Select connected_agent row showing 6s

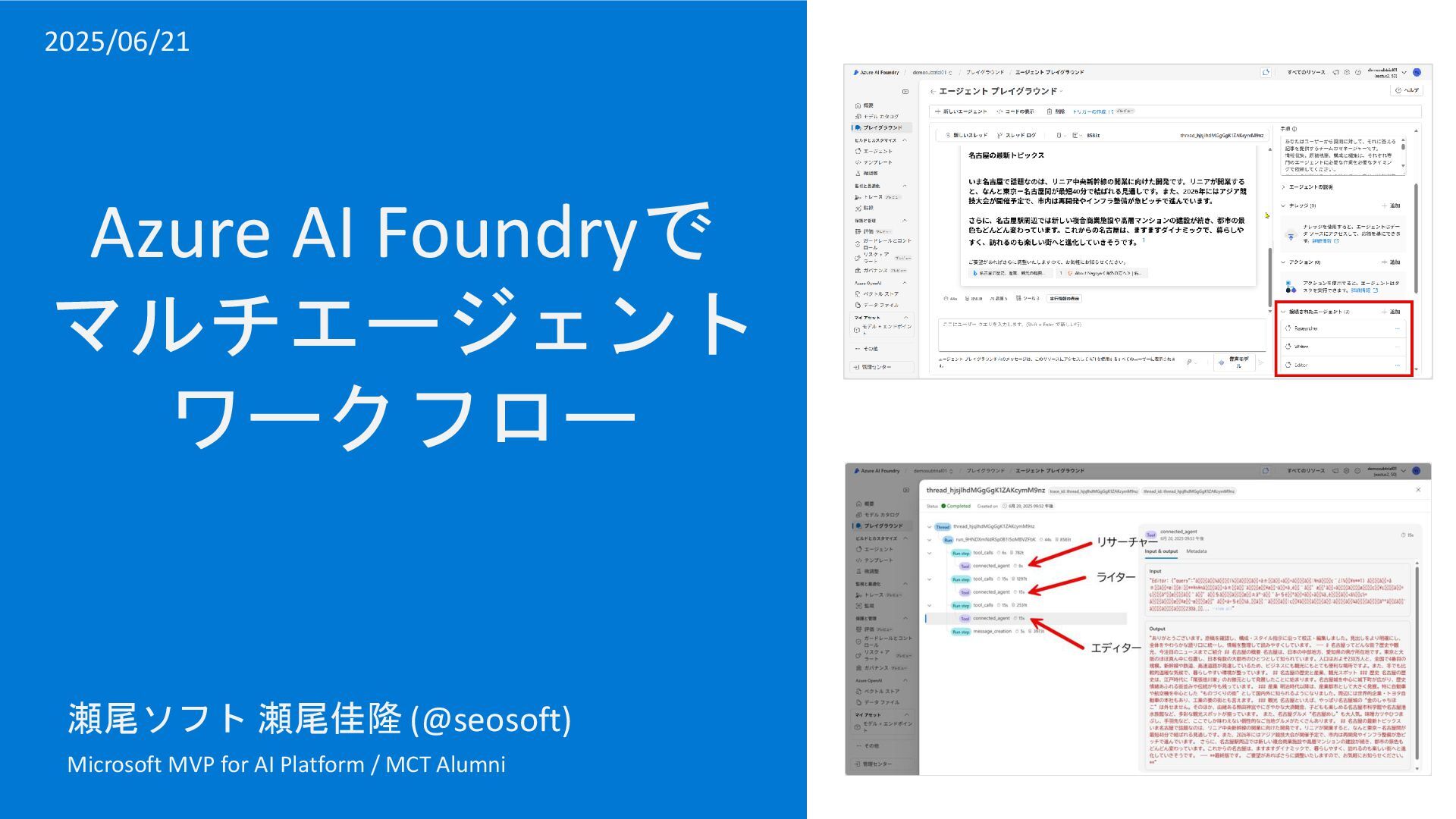coord(992,566)
